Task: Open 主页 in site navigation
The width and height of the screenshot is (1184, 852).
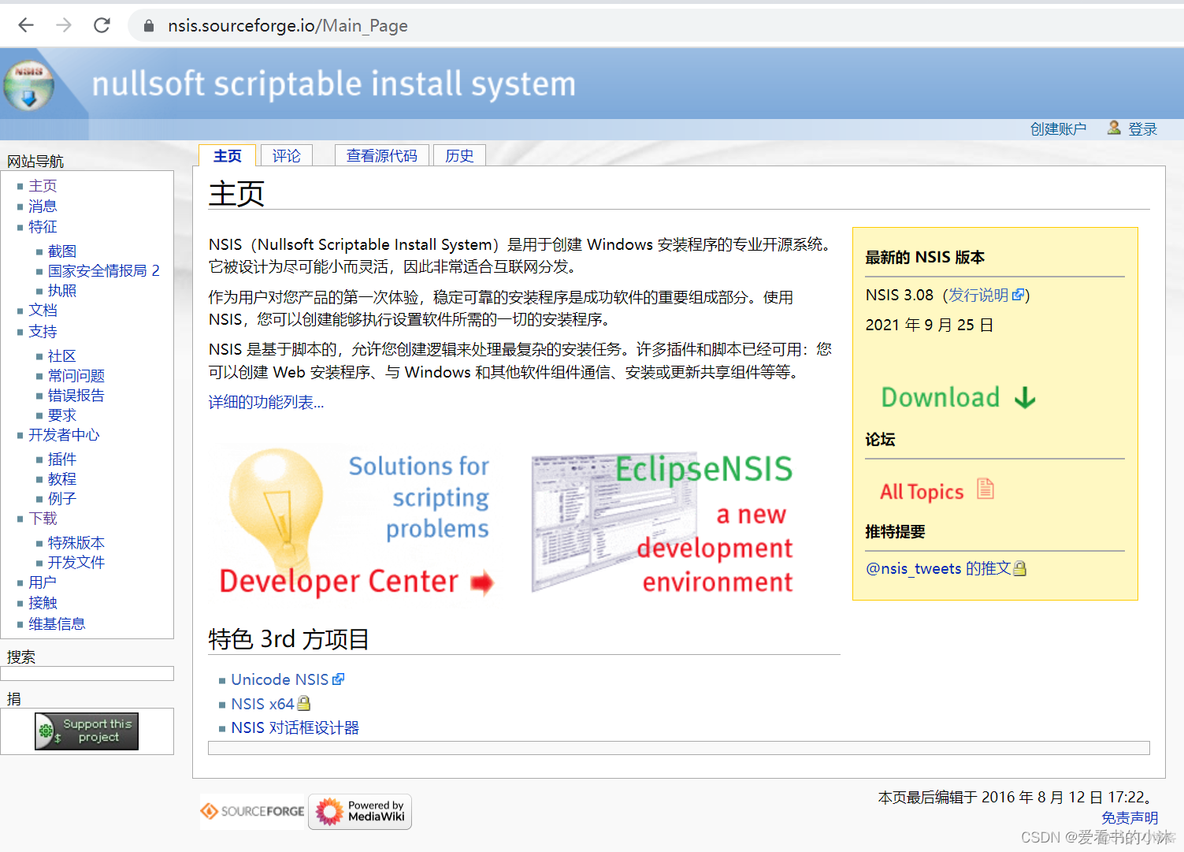Action: point(42,186)
